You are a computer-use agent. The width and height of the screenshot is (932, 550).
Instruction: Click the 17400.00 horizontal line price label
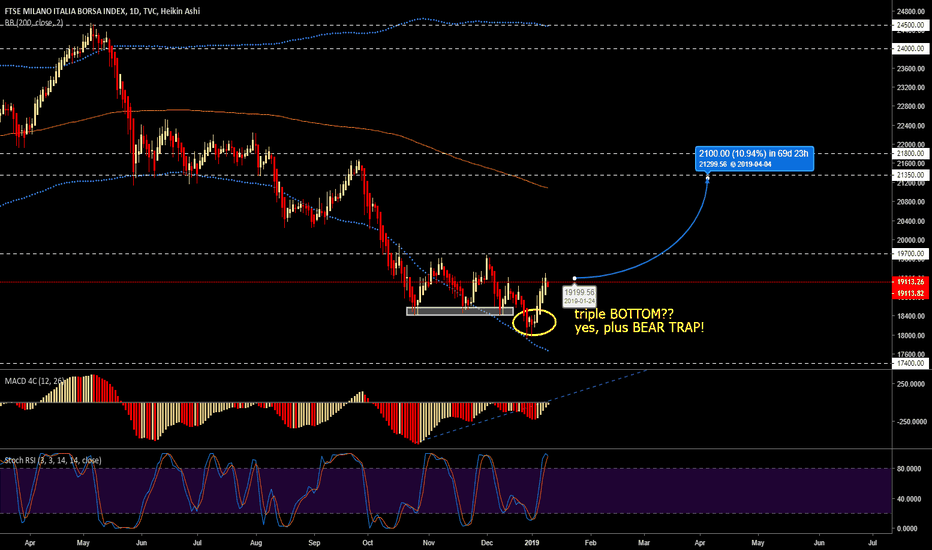[x=910, y=363]
